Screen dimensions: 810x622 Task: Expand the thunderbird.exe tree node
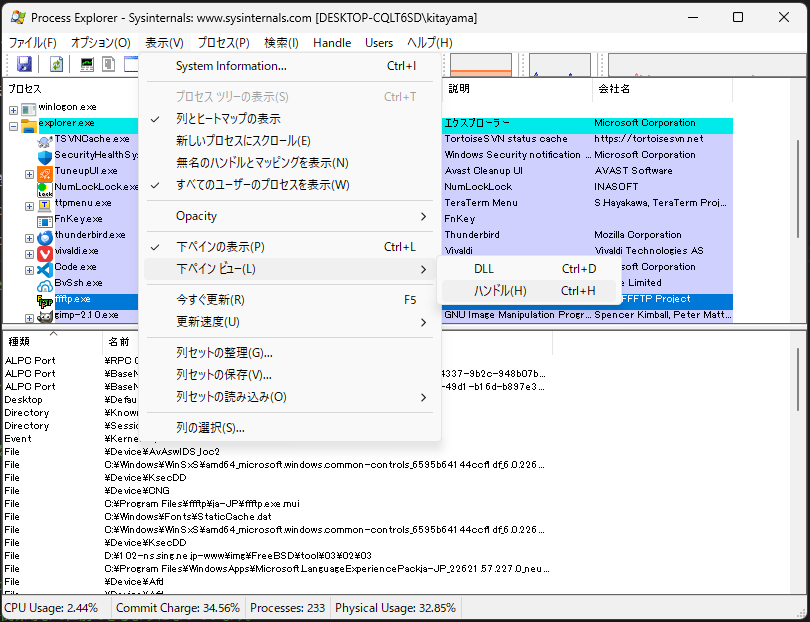(29, 238)
